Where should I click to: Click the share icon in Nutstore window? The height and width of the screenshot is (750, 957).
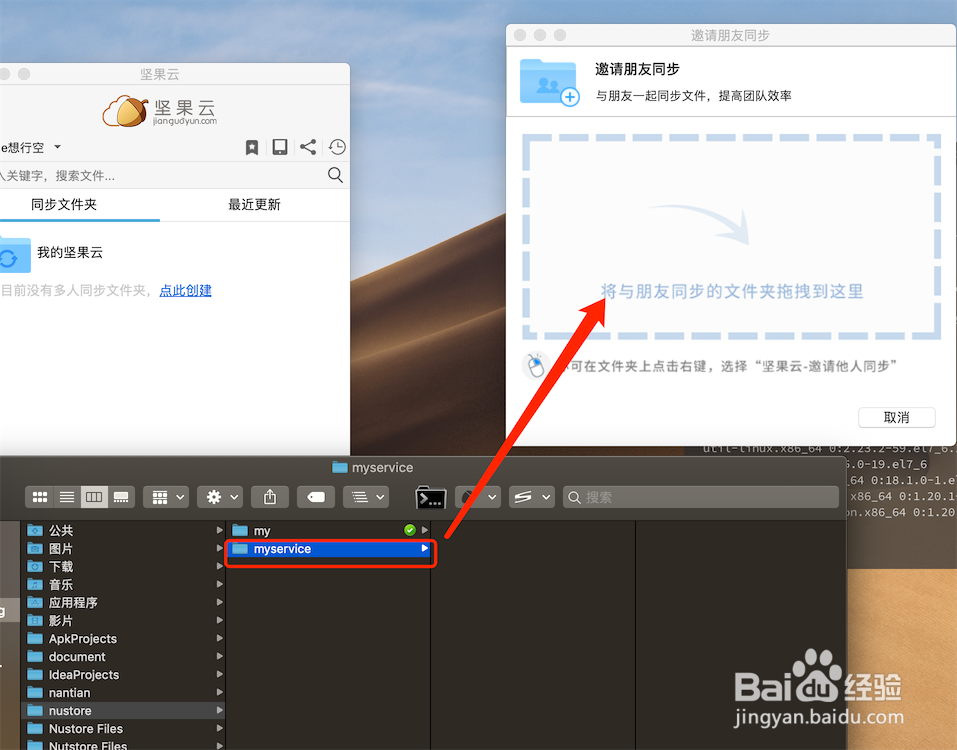(x=308, y=147)
